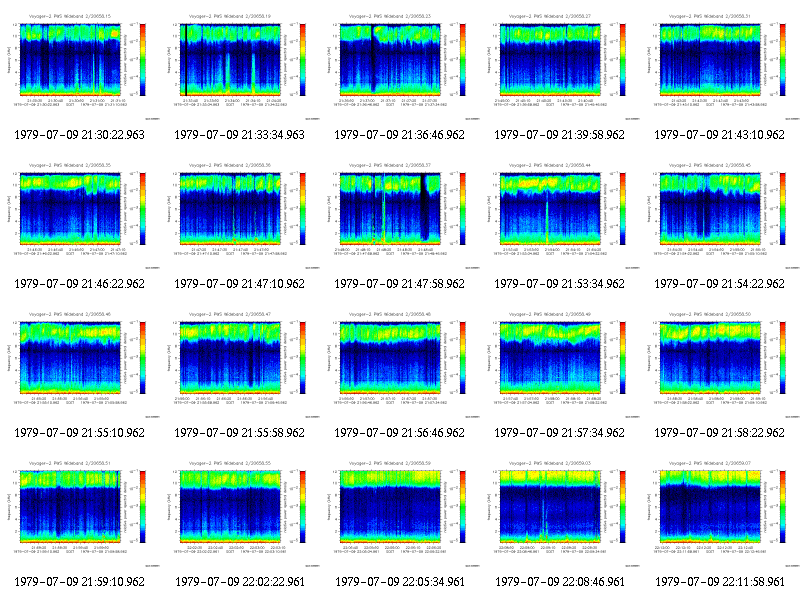Click caption 1979-07-09 21:39:58.962

click(x=560, y=135)
